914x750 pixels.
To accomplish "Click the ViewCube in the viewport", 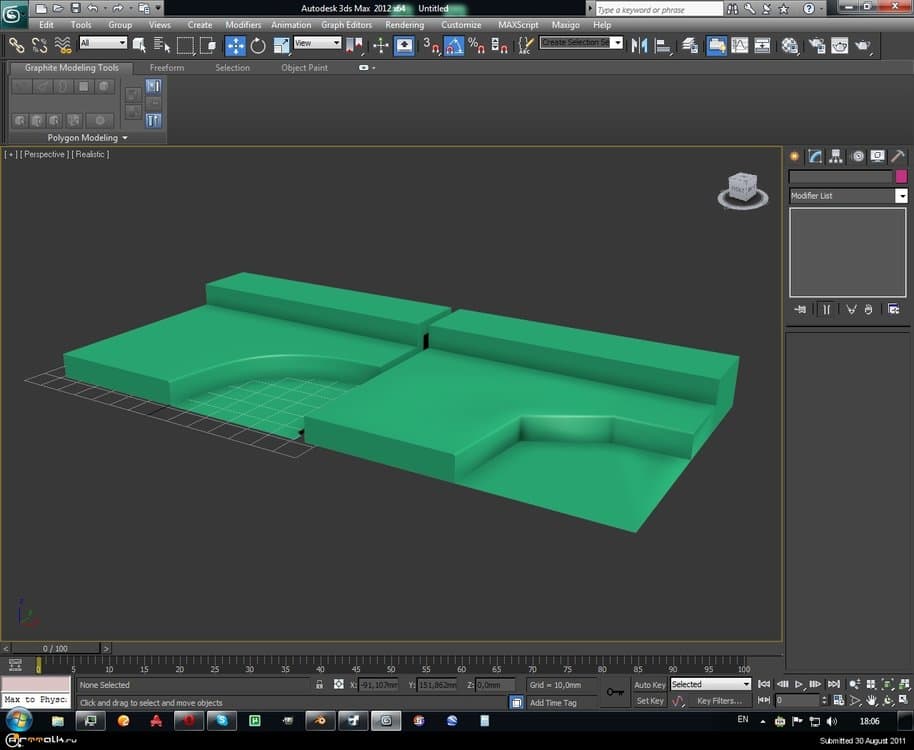I will click(743, 190).
